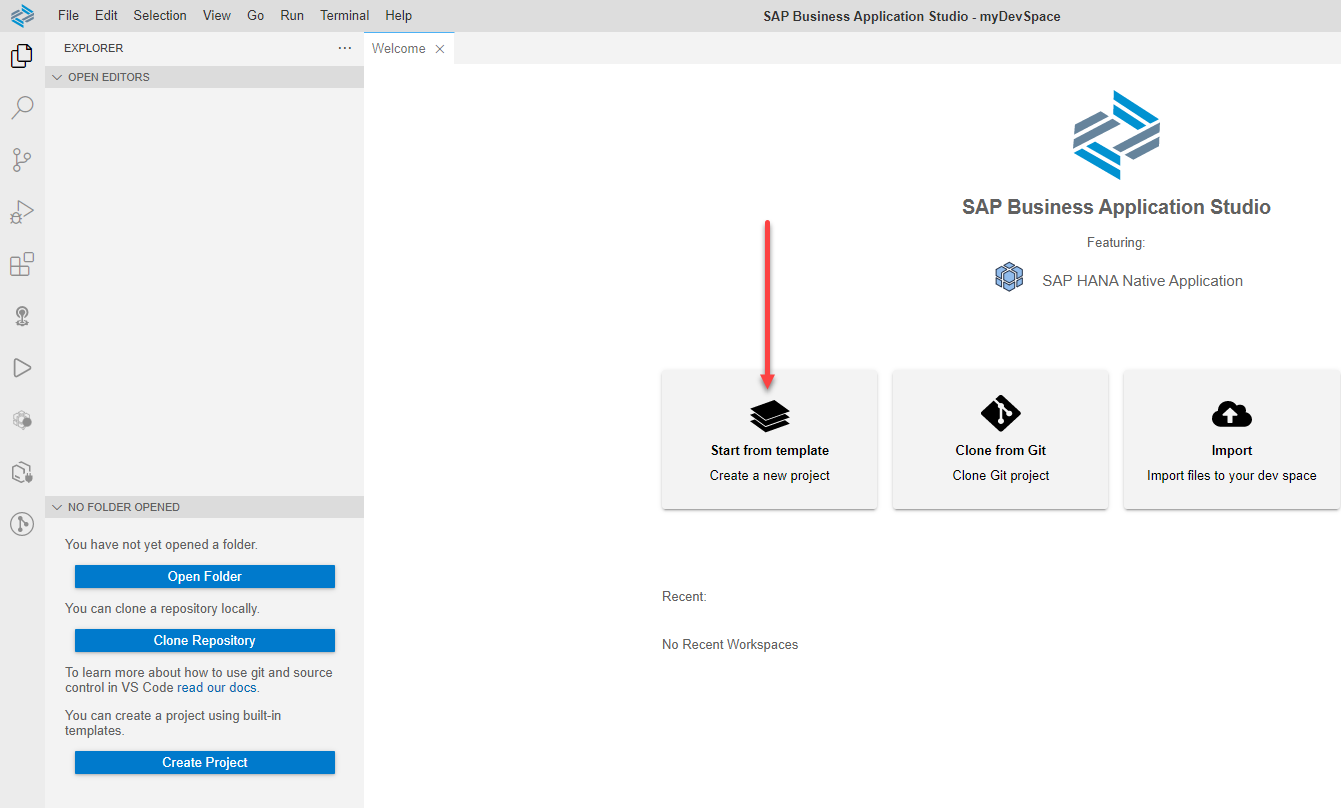
Task: Open the Explorer view in the activity bar
Action: [x=21, y=55]
